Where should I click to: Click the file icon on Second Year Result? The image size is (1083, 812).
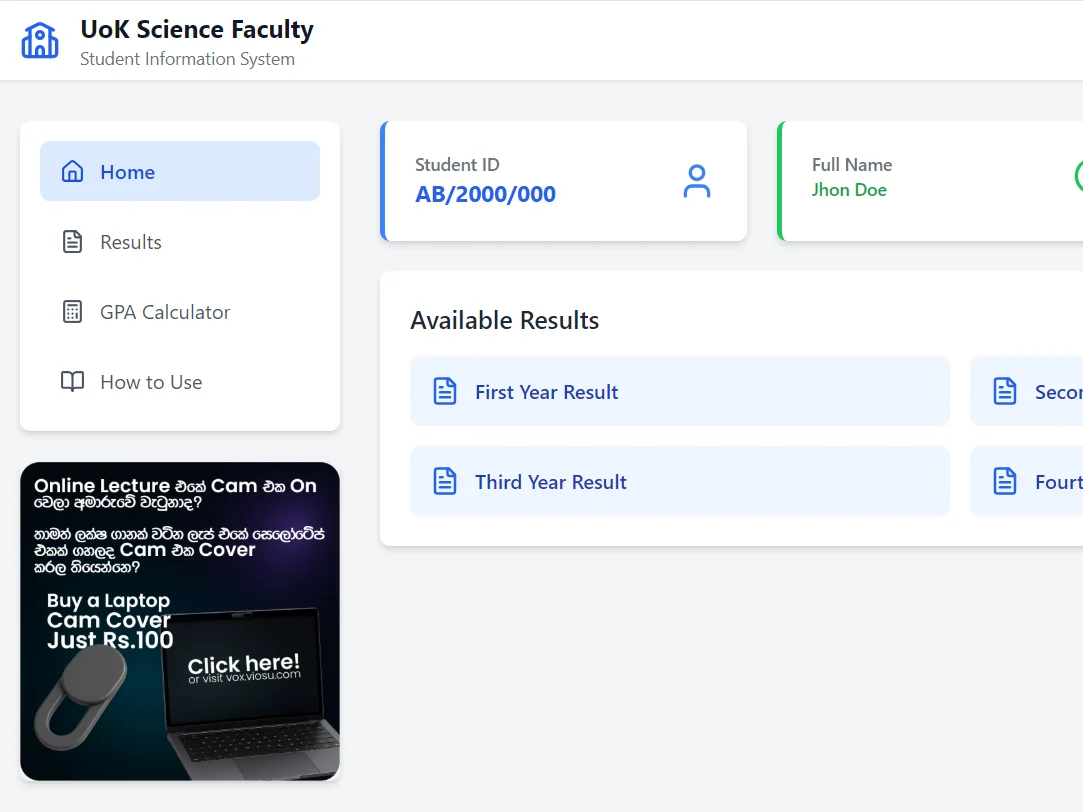1005,391
